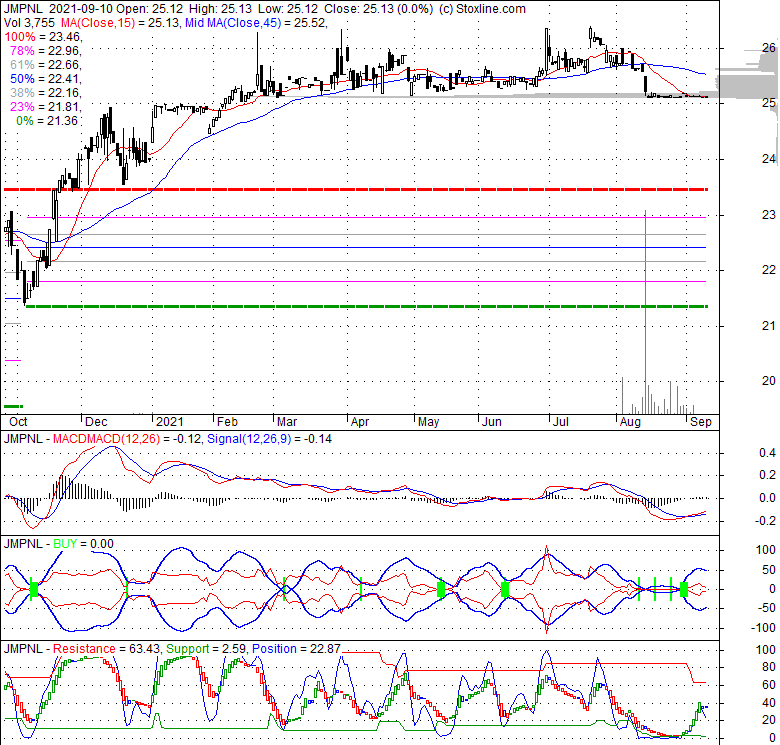Click the '23% = 21.81' Fibonacci label
This screenshot has height=745, width=780.
click(45, 106)
